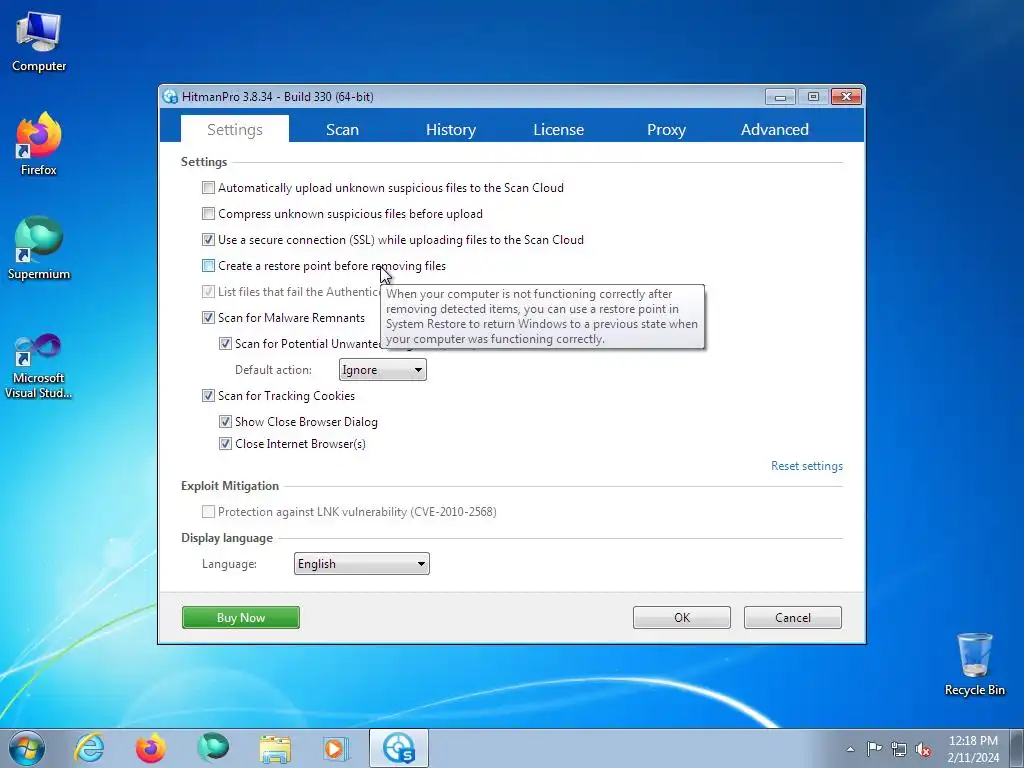Uncheck Scan for Potential Unwanted Programs
The width and height of the screenshot is (1024, 768).
(225, 344)
